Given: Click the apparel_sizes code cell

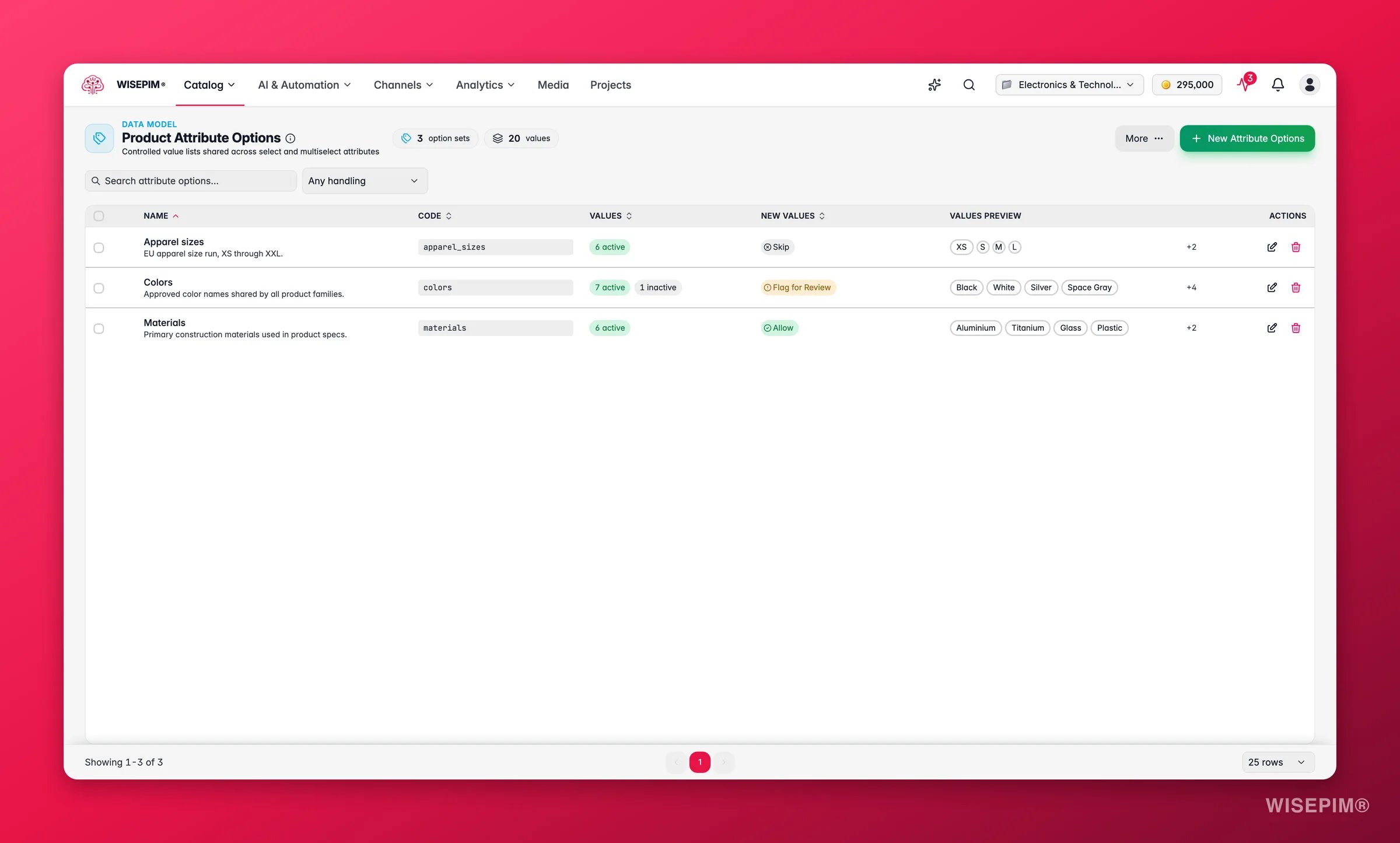Looking at the screenshot, I should (495, 247).
